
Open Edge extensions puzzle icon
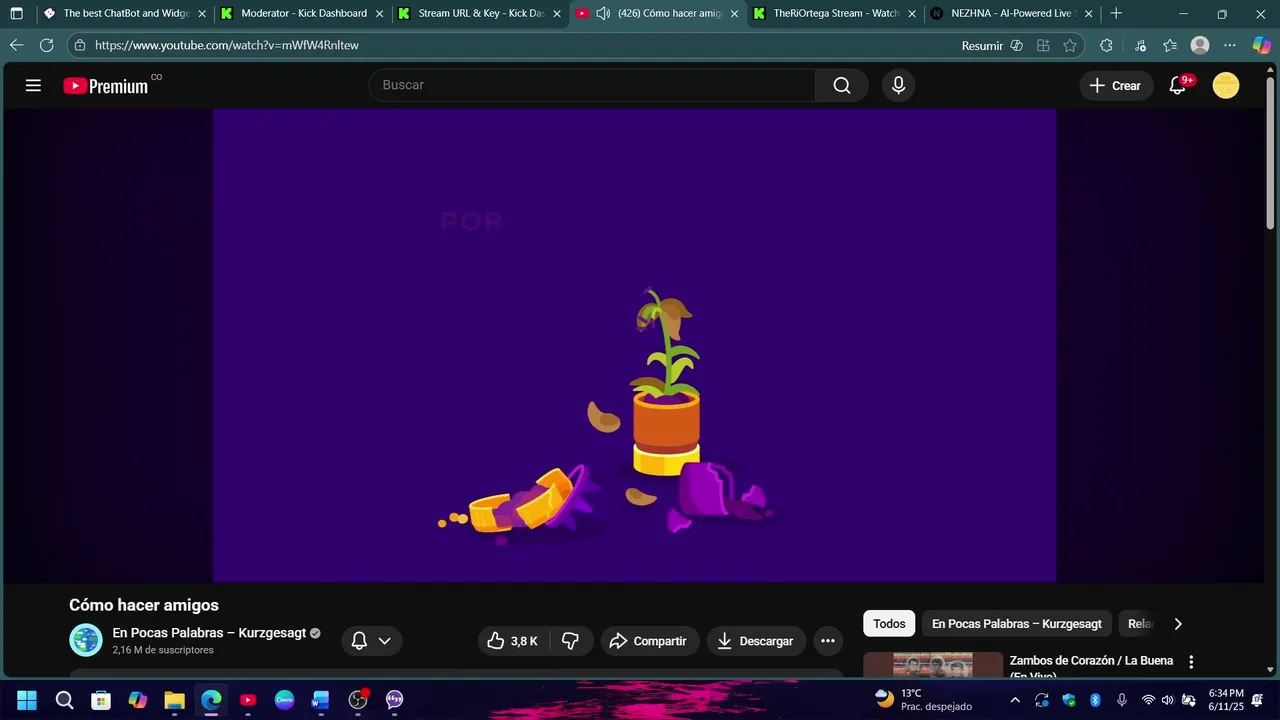(x=1105, y=45)
